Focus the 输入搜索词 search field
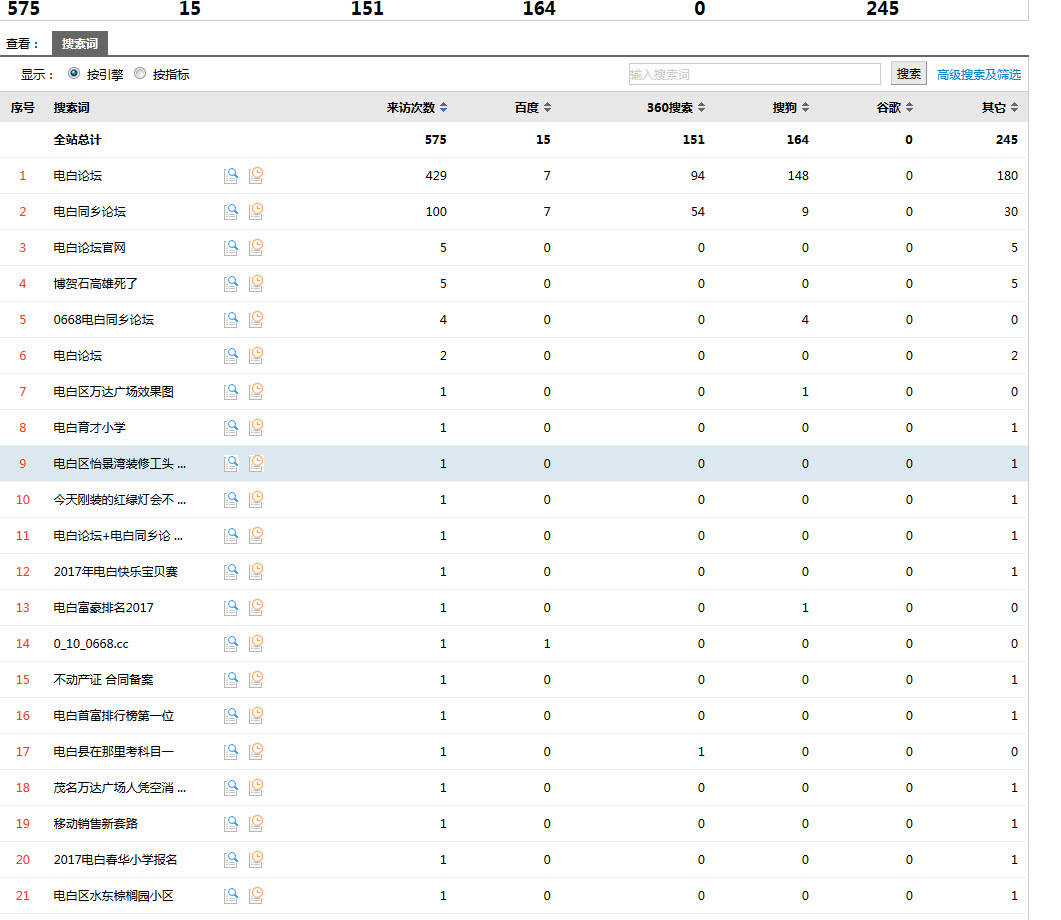Viewport: 1061px width, 920px height. point(754,75)
